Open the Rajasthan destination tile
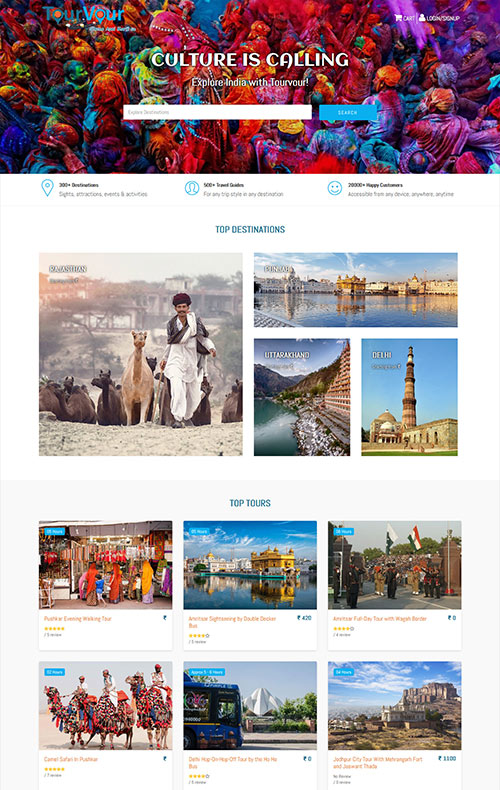 click(141, 354)
